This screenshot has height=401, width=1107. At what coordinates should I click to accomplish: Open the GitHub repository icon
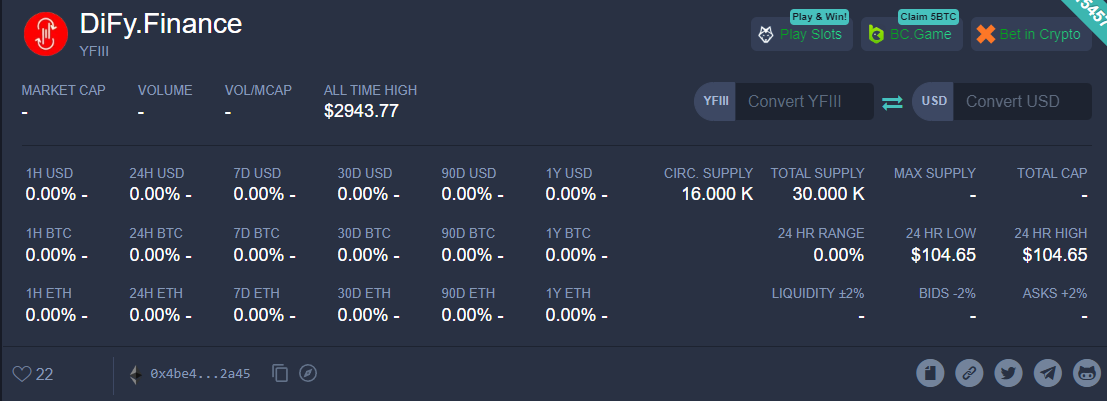point(1087,373)
